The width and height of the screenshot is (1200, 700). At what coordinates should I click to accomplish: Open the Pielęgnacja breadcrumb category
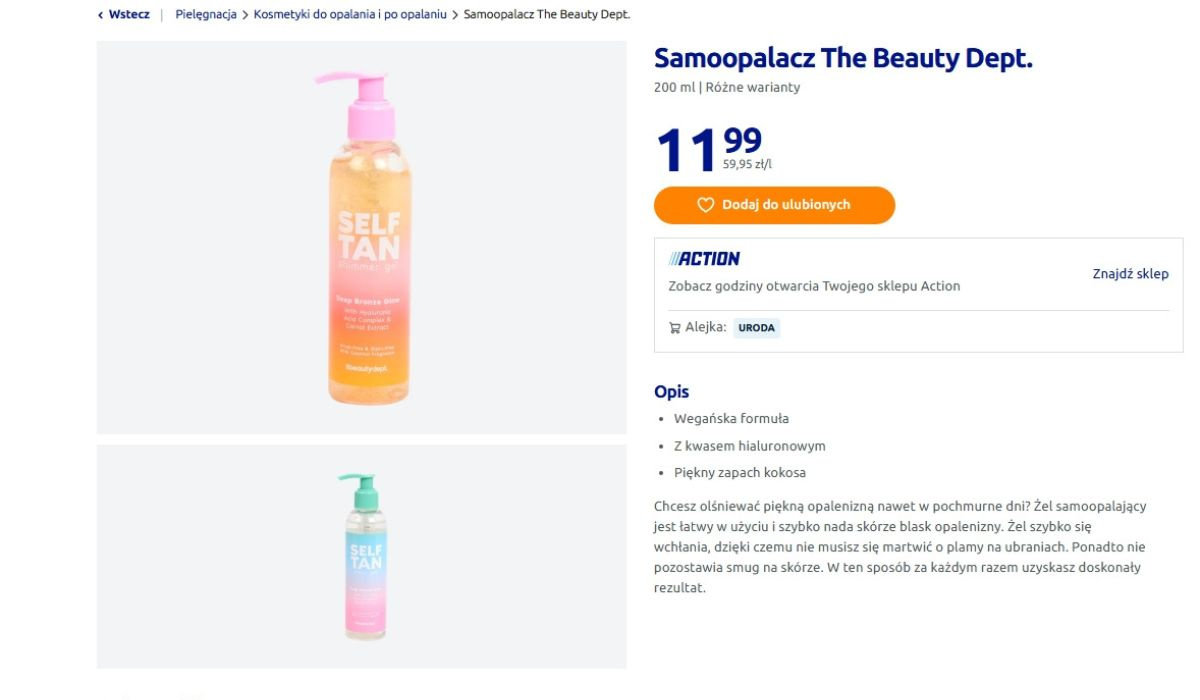(206, 15)
